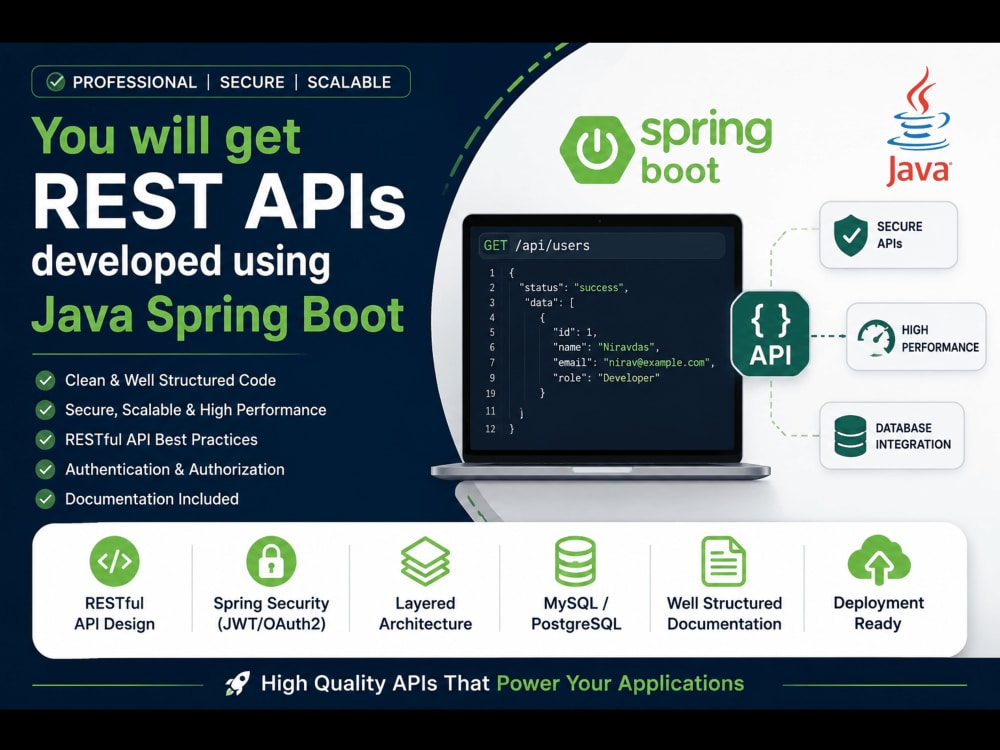1000x750 pixels.
Task: Click the check next to Clean & Well Structured Code
Action: point(45,381)
